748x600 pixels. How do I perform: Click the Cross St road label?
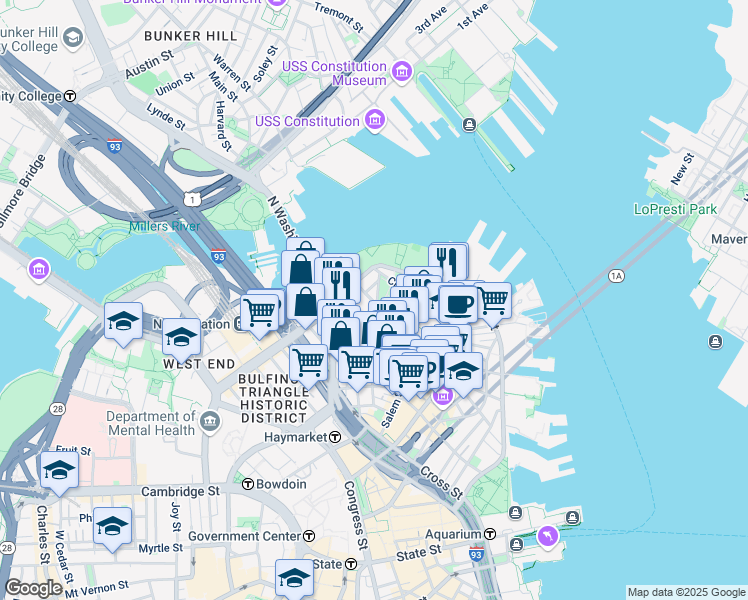[441, 483]
